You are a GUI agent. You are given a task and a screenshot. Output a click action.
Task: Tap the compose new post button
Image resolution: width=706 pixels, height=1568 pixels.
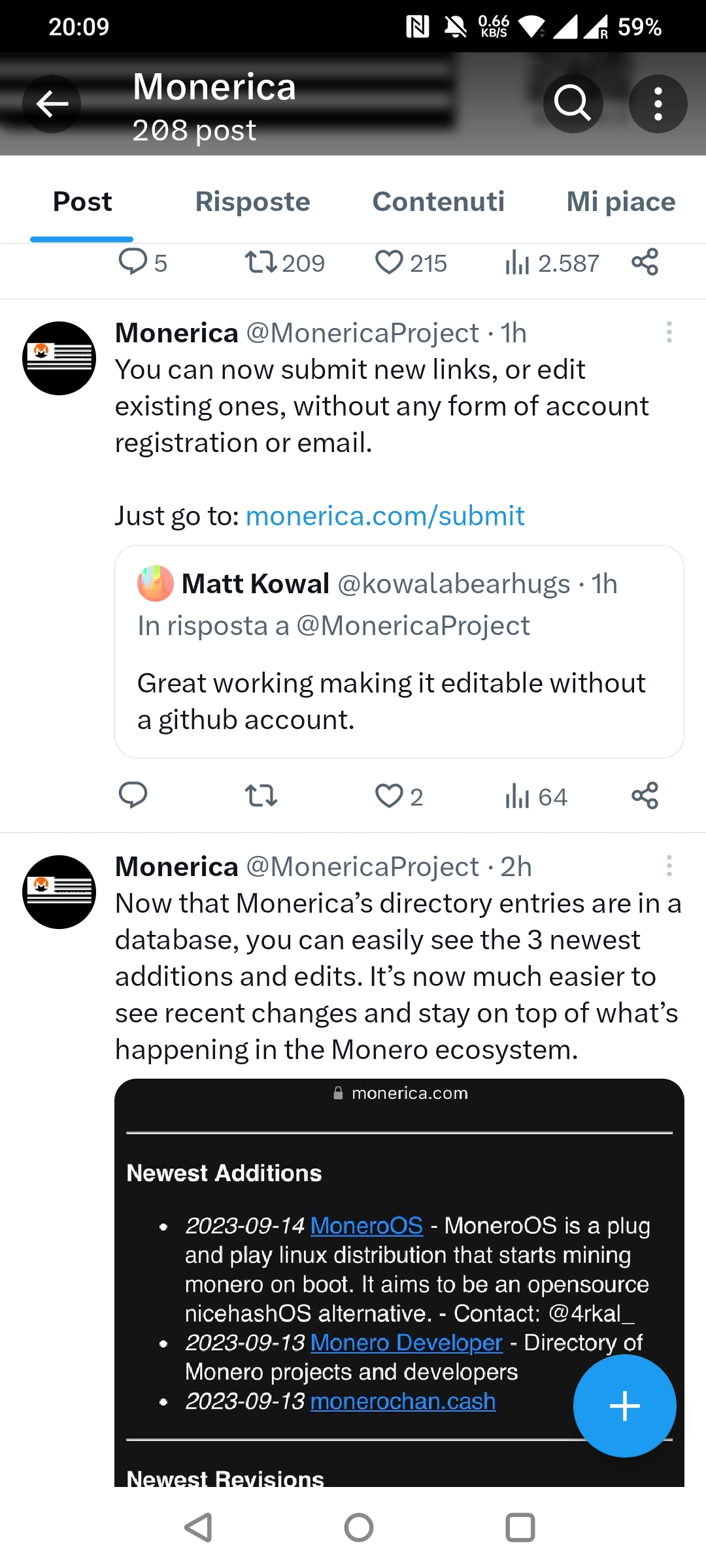click(x=624, y=1406)
